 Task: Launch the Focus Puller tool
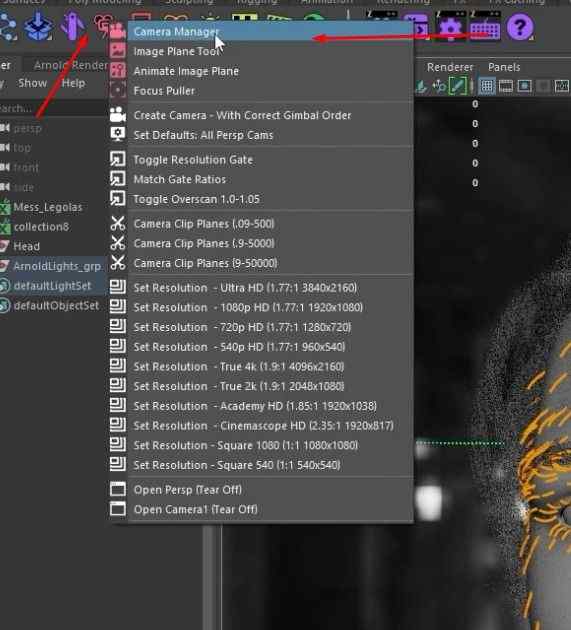(261, 90)
